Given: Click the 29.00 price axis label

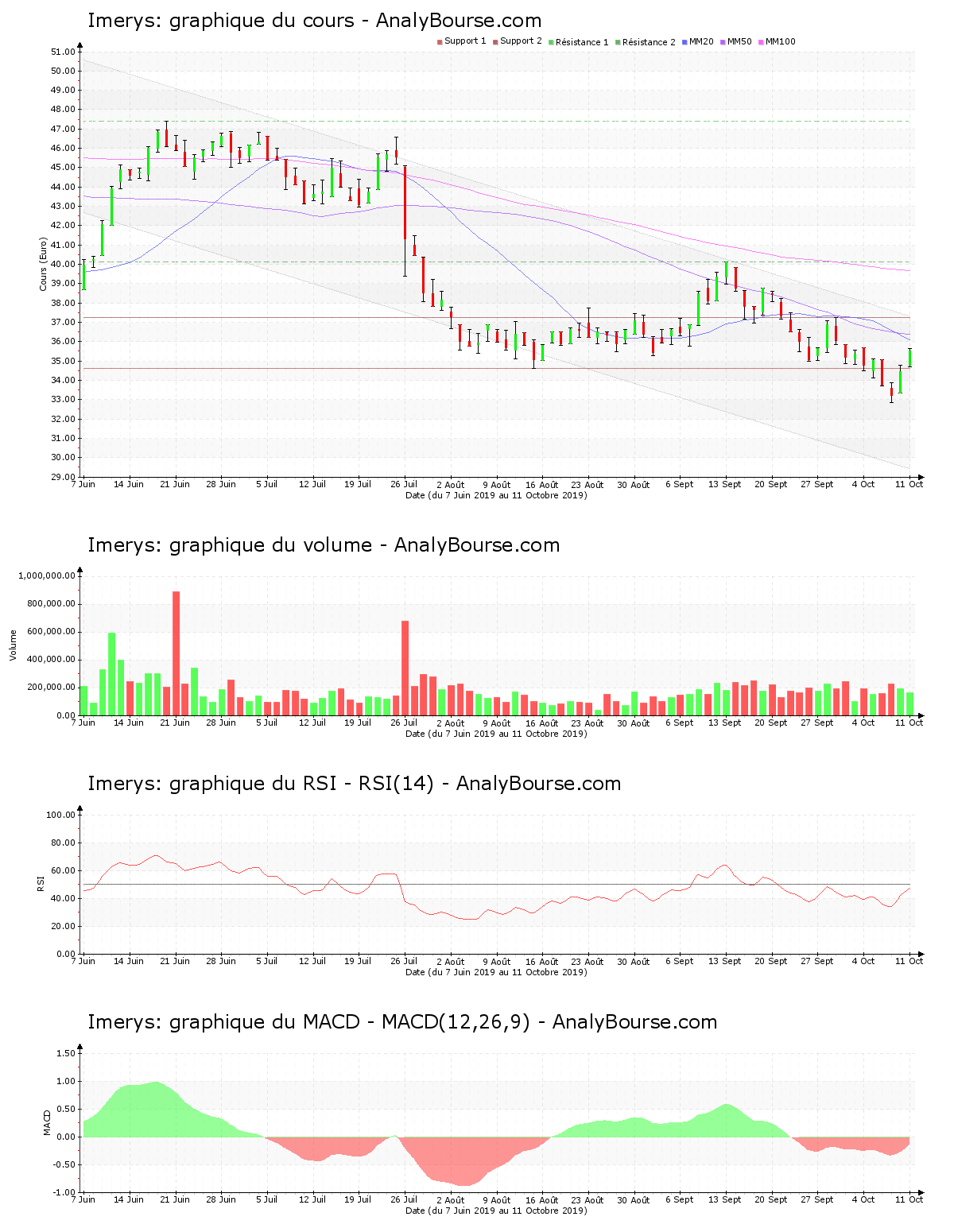Looking at the screenshot, I should [x=63, y=477].
